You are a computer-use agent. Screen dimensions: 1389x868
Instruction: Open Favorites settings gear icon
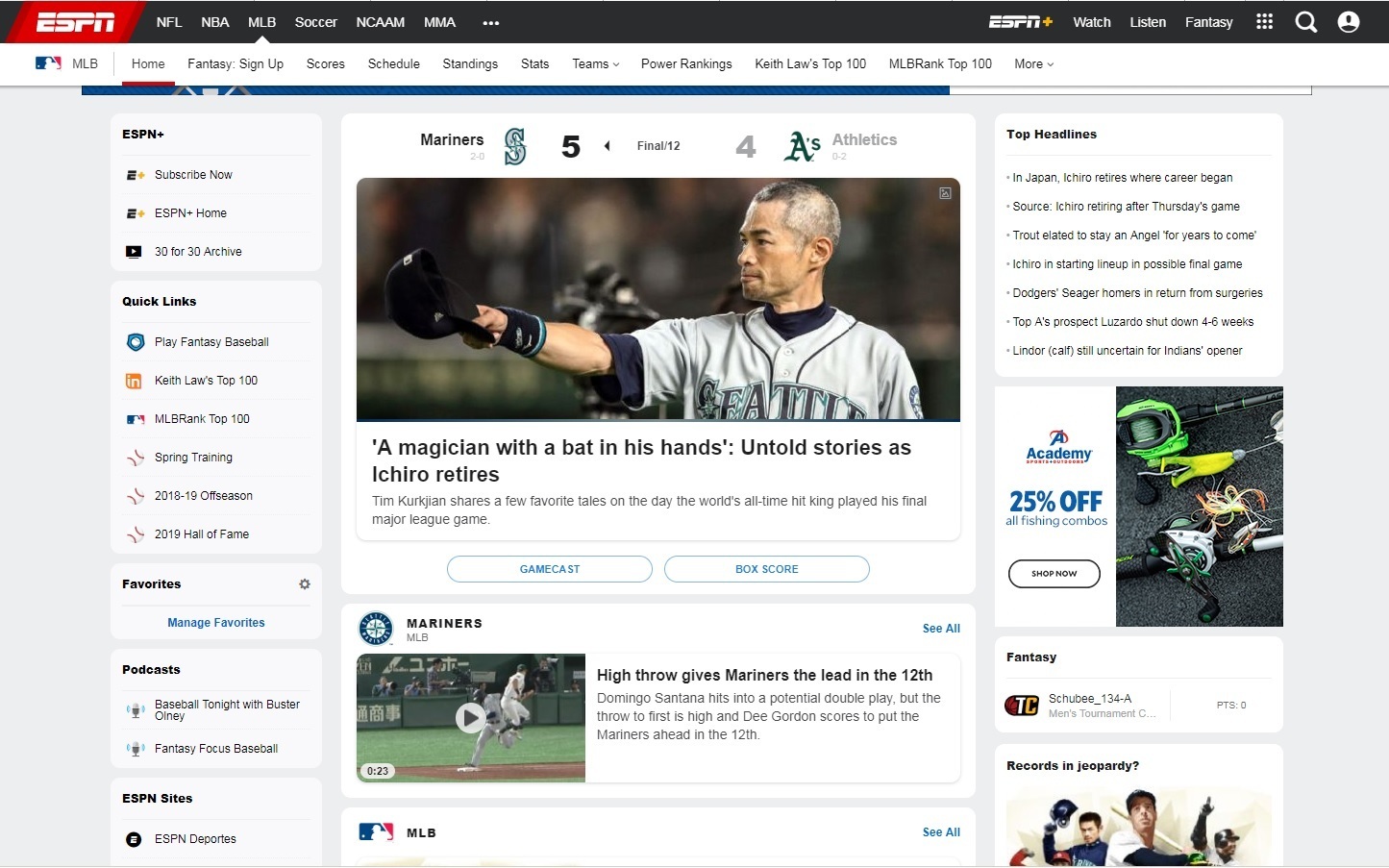tap(305, 584)
